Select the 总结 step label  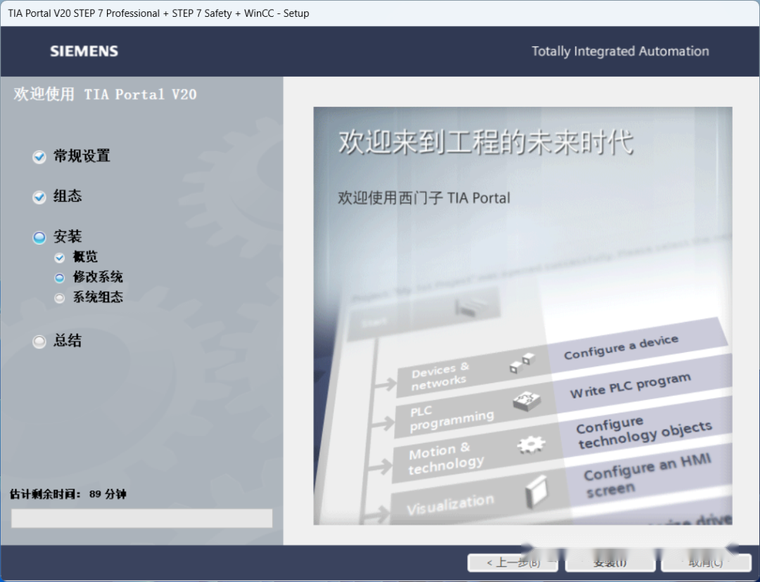[67, 341]
